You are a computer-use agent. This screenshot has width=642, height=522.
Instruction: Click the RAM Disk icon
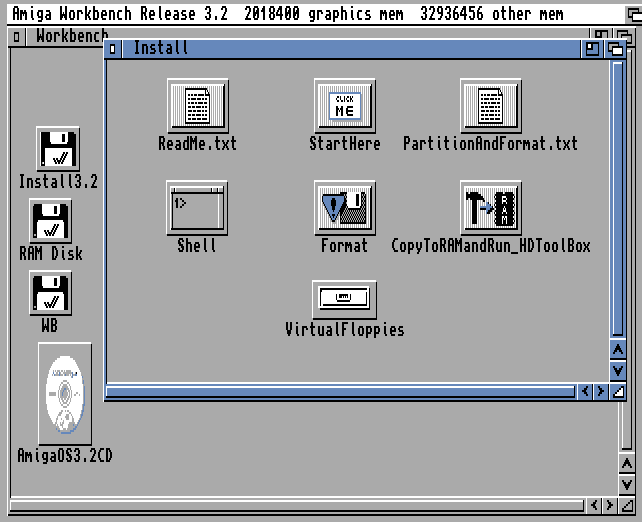pyautogui.click(x=51, y=222)
